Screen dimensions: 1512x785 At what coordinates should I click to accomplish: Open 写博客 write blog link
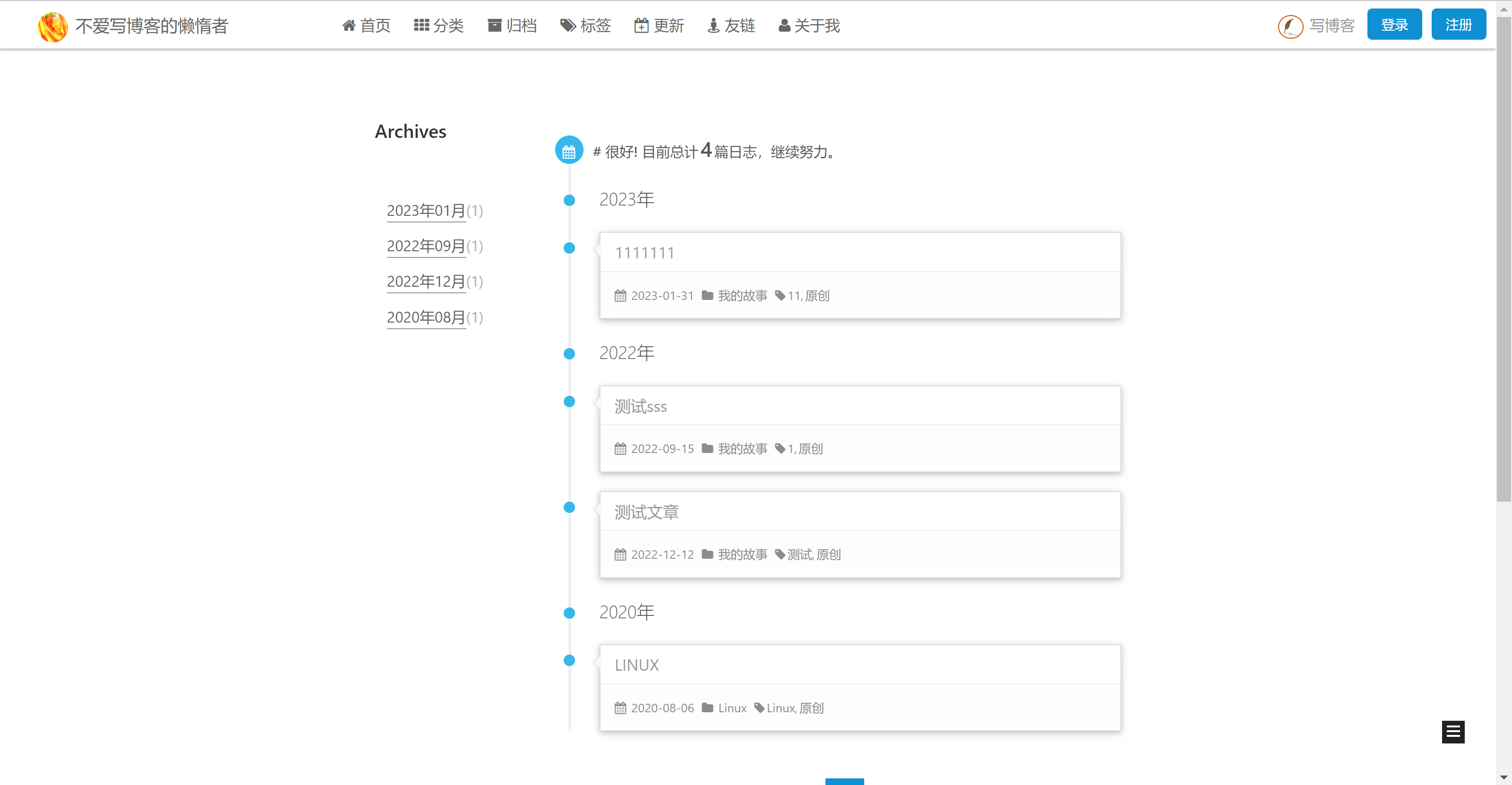click(1332, 26)
